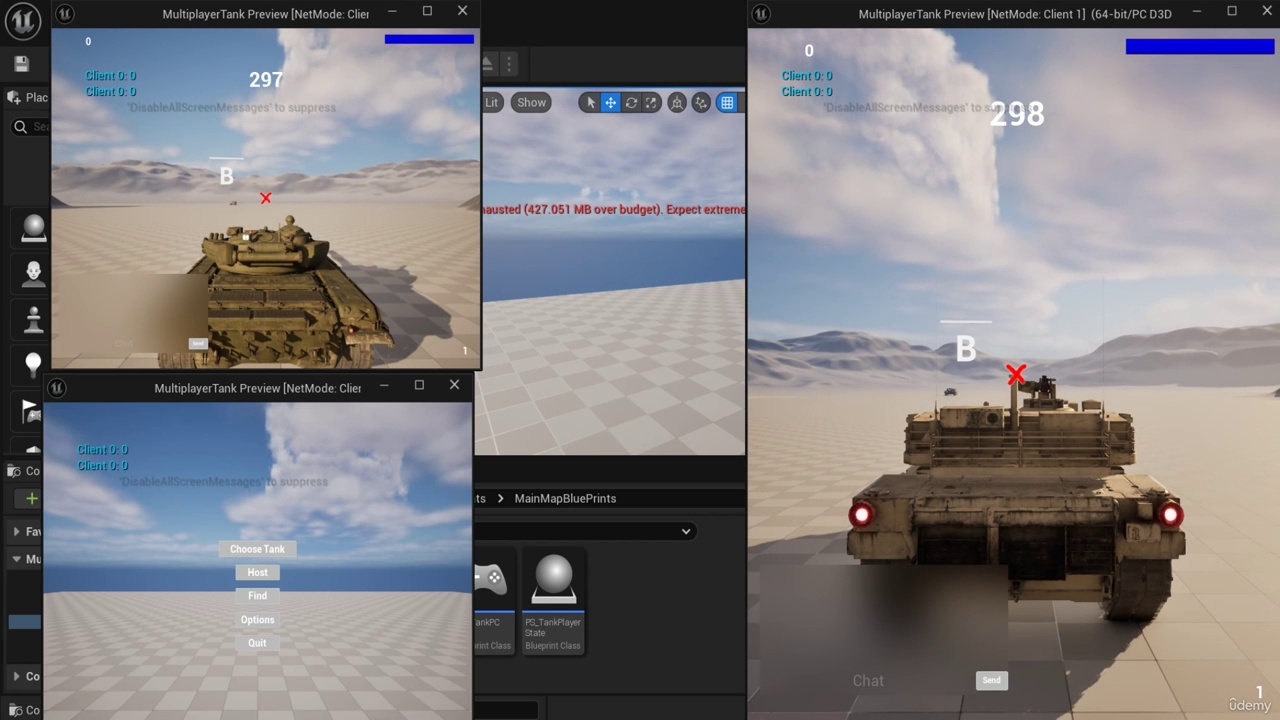Toggle world/local coordinate system icon
The image size is (1280, 720).
click(x=677, y=102)
